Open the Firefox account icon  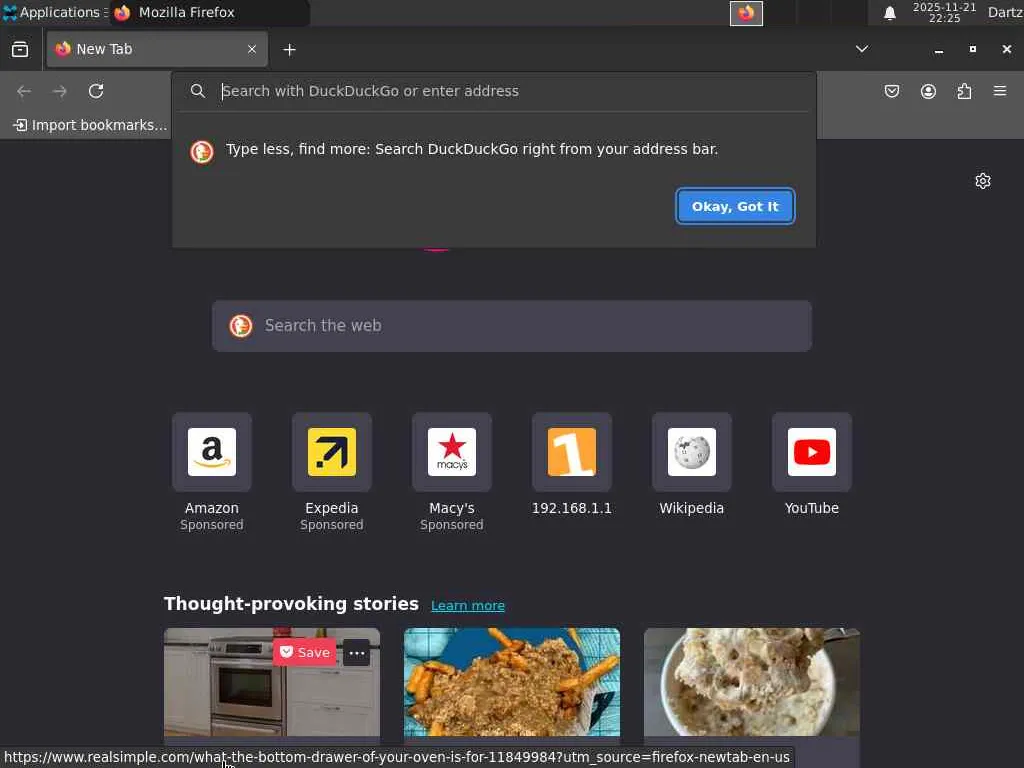(928, 91)
